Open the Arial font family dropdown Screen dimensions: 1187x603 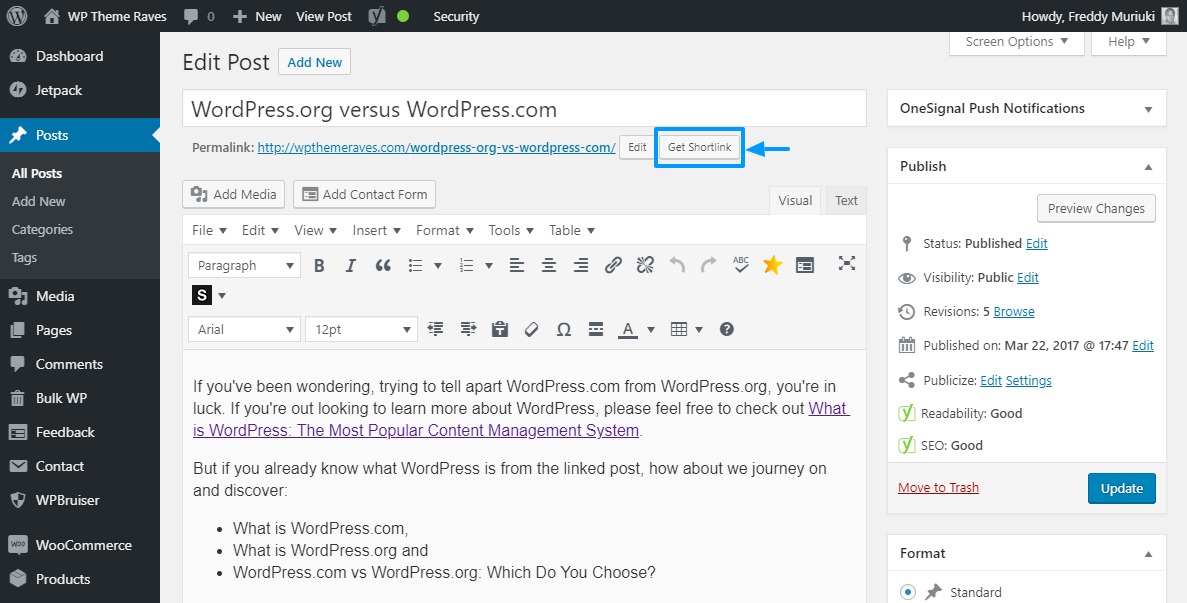244,330
